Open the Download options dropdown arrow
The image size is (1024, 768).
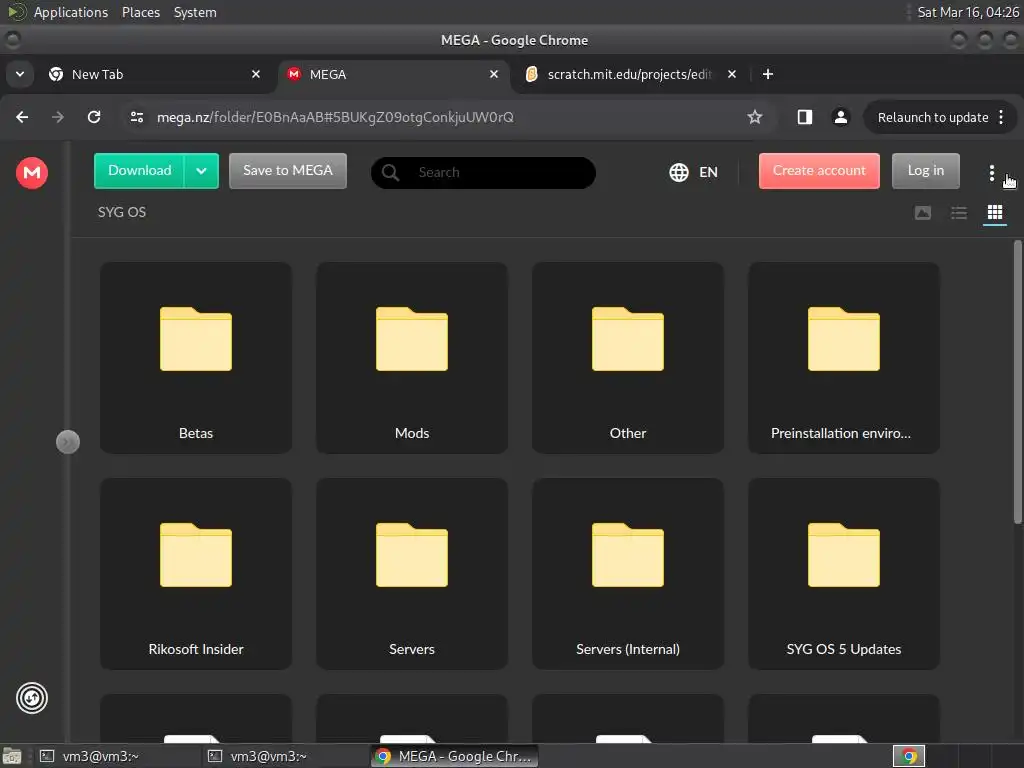(x=201, y=171)
